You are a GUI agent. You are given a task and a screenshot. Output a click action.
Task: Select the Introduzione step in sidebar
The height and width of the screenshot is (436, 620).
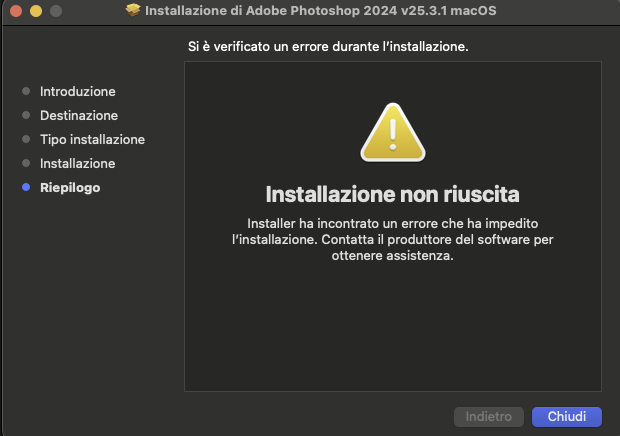78,91
